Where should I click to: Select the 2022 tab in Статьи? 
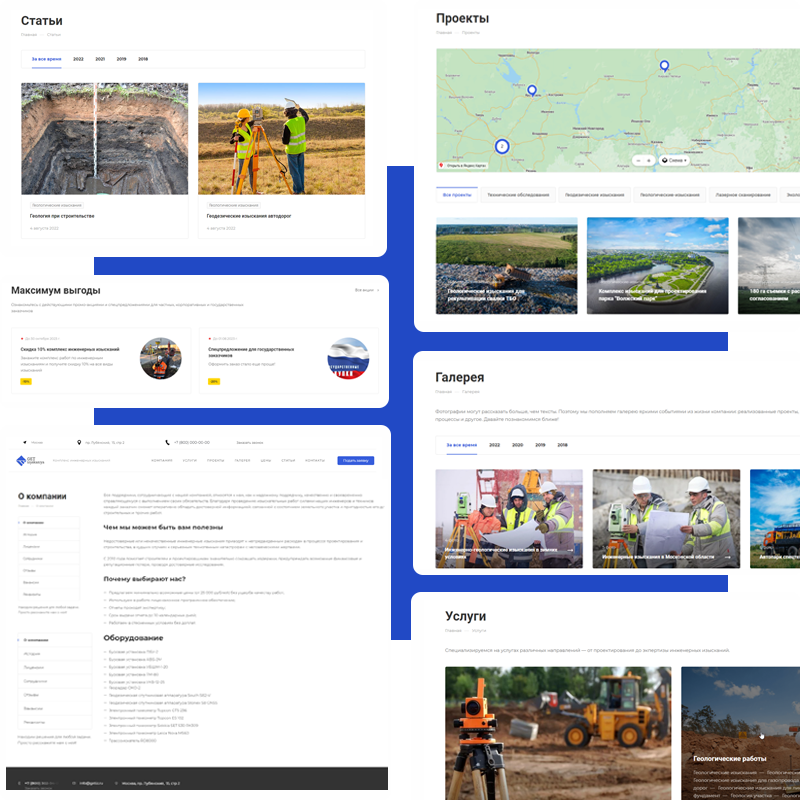coord(78,59)
